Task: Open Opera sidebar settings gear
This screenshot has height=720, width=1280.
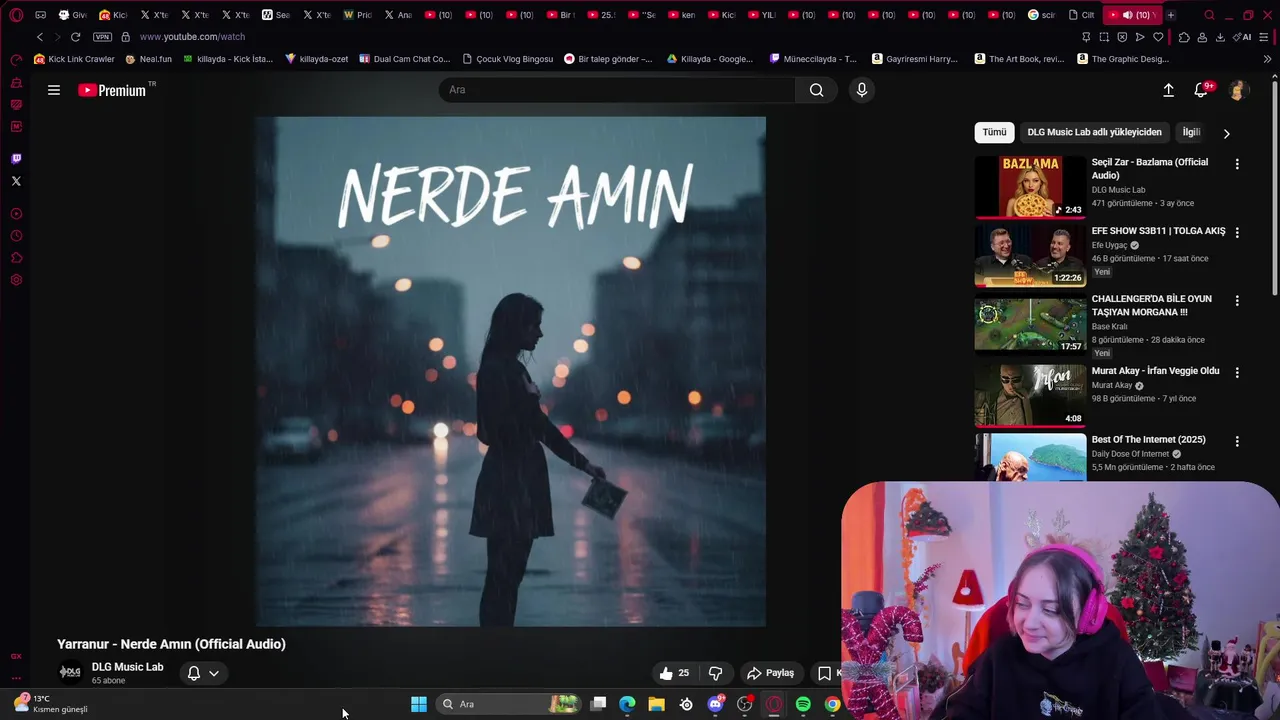Action: pos(16,280)
